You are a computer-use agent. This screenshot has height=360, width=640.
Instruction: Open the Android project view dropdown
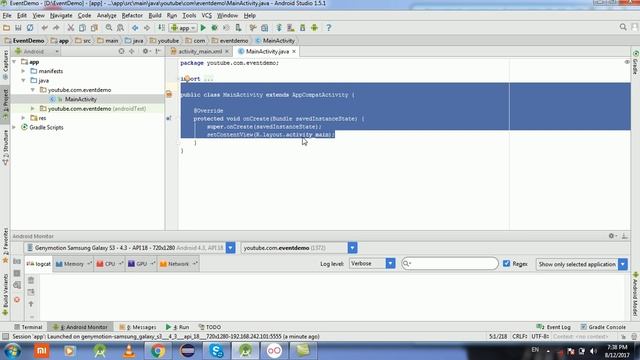tap(37, 51)
